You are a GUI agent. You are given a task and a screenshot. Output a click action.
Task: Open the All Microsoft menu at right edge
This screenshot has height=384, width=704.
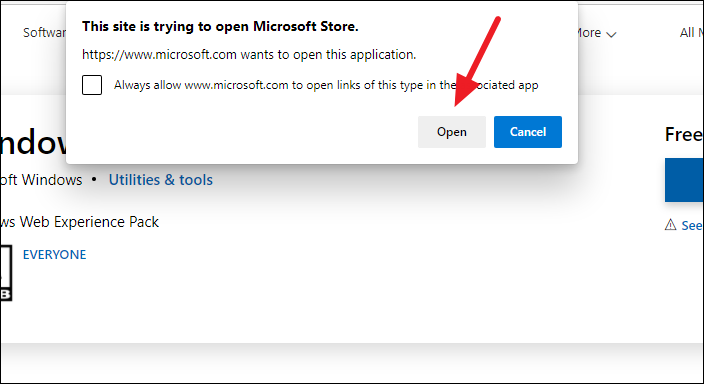[x=691, y=33]
